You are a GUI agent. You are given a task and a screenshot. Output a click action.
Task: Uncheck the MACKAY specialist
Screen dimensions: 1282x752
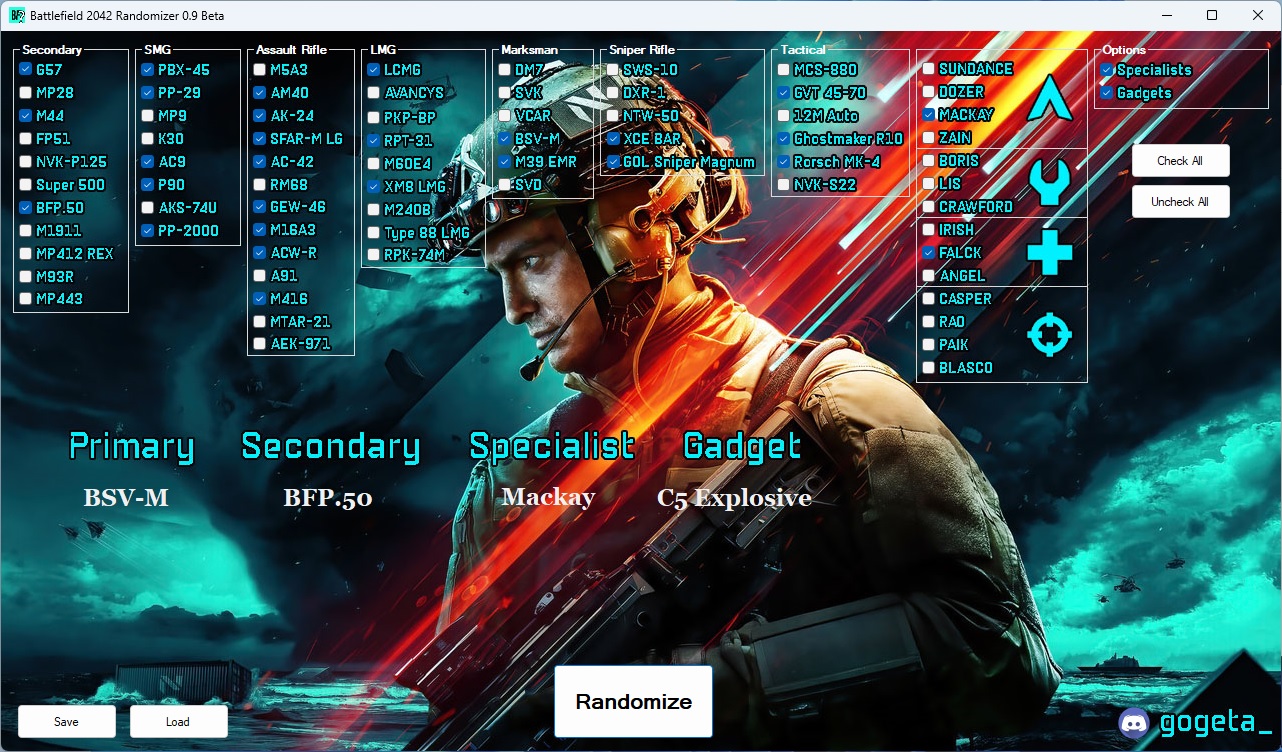click(928, 114)
